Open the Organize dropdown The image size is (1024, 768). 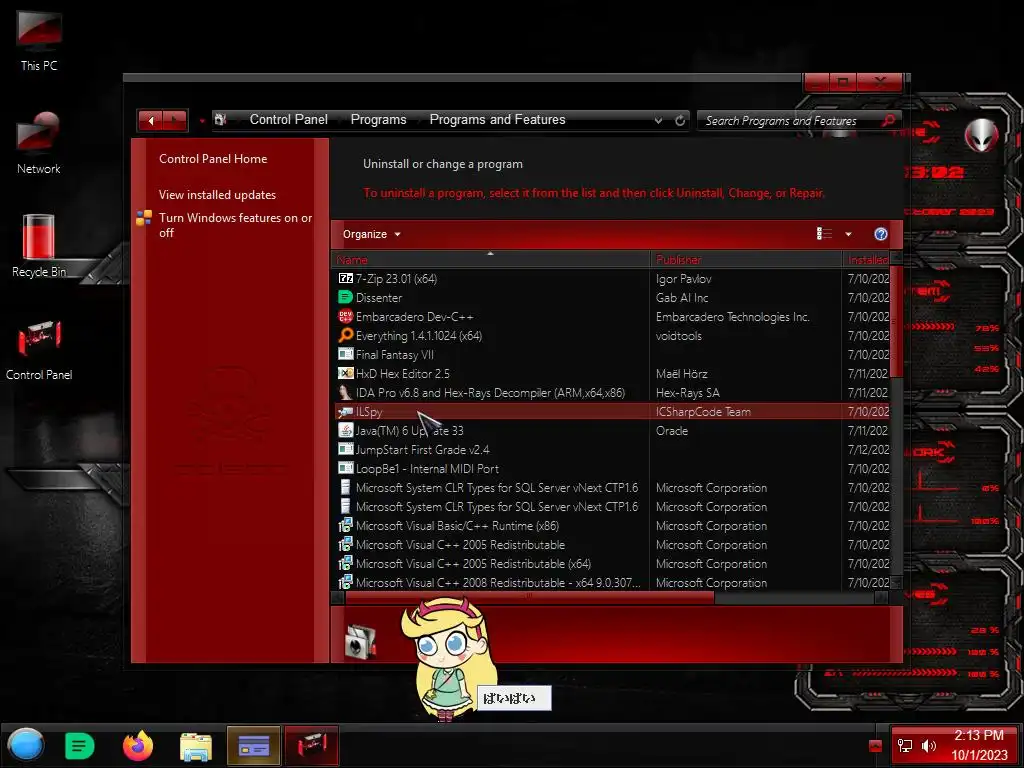(x=371, y=234)
